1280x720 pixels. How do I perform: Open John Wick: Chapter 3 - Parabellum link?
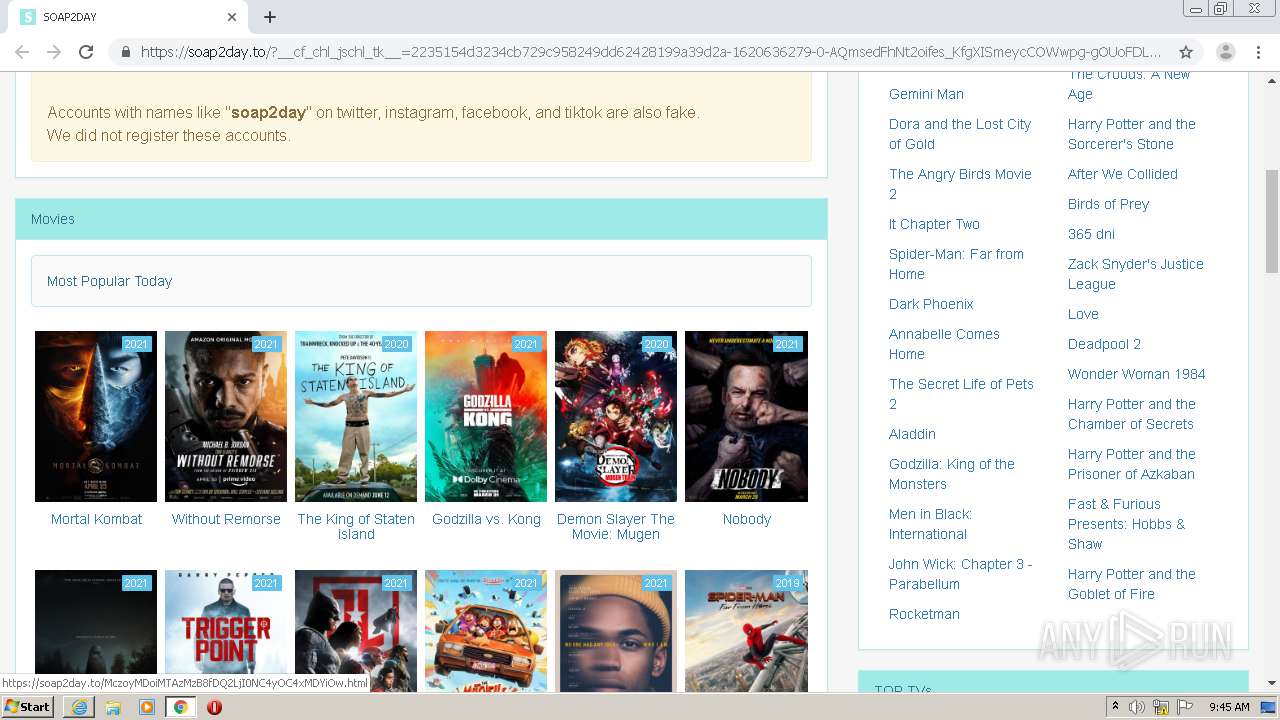(961, 574)
